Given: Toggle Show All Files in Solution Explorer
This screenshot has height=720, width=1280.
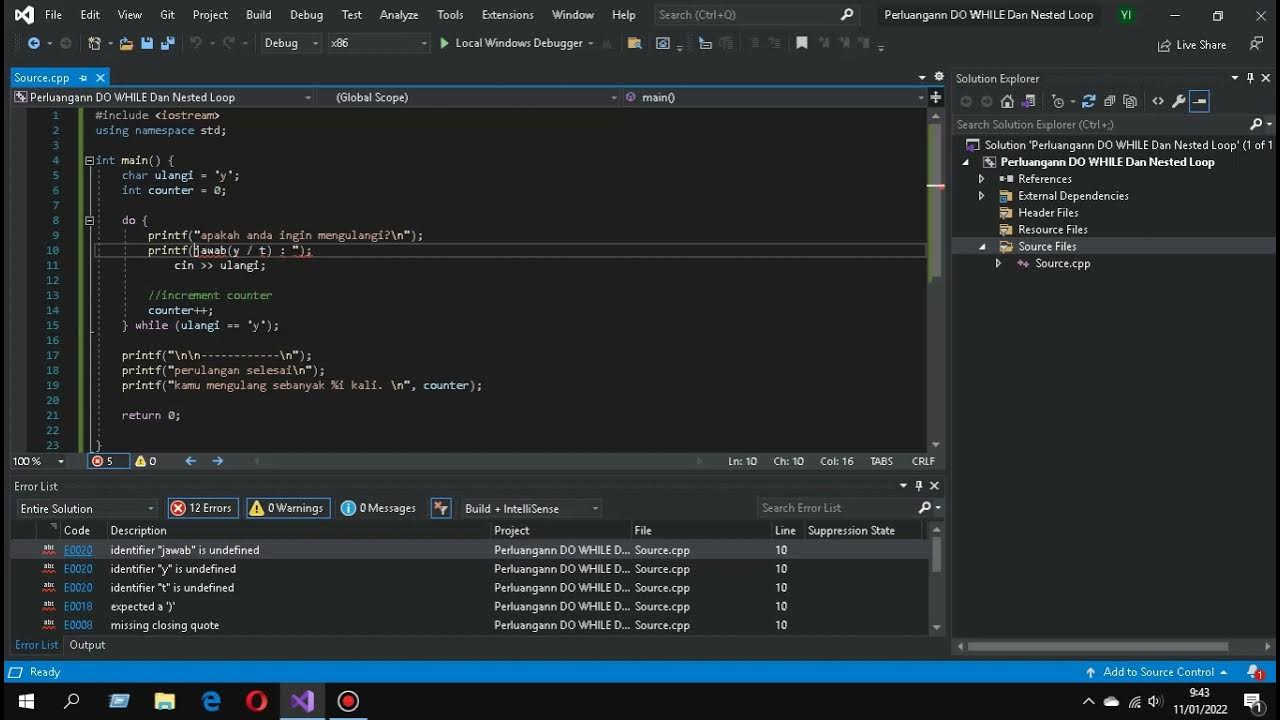Looking at the screenshot, I should click(x=1130, y=101).
